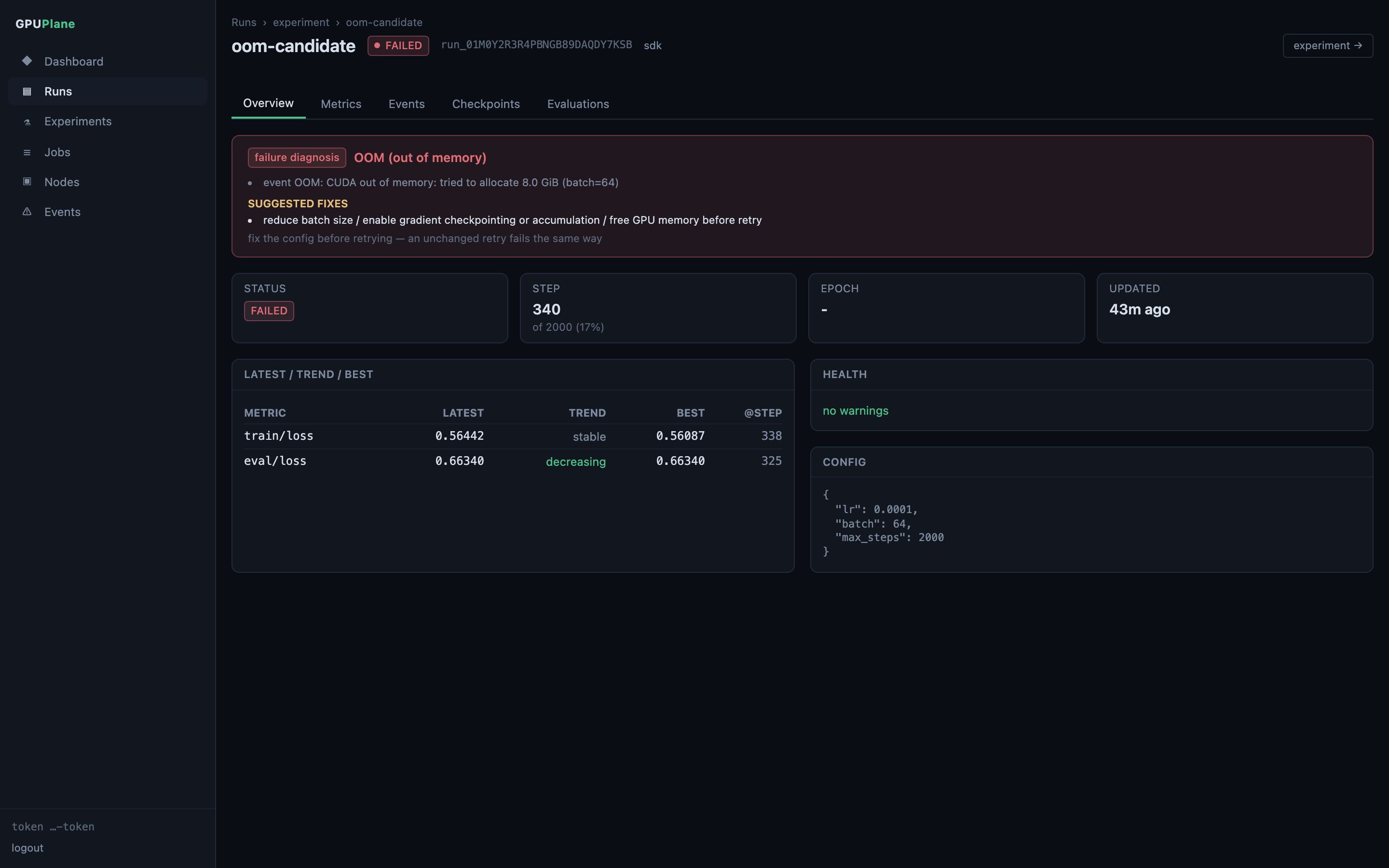Navigate to Jobs in the sidebar
This screenshot has width=1389, height=868.
coord(108,152)
